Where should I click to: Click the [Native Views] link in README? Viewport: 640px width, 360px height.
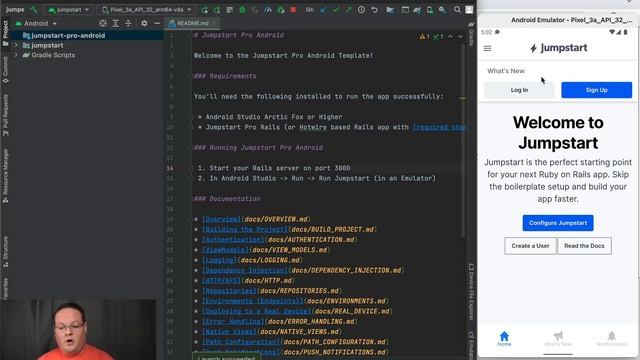229,331
